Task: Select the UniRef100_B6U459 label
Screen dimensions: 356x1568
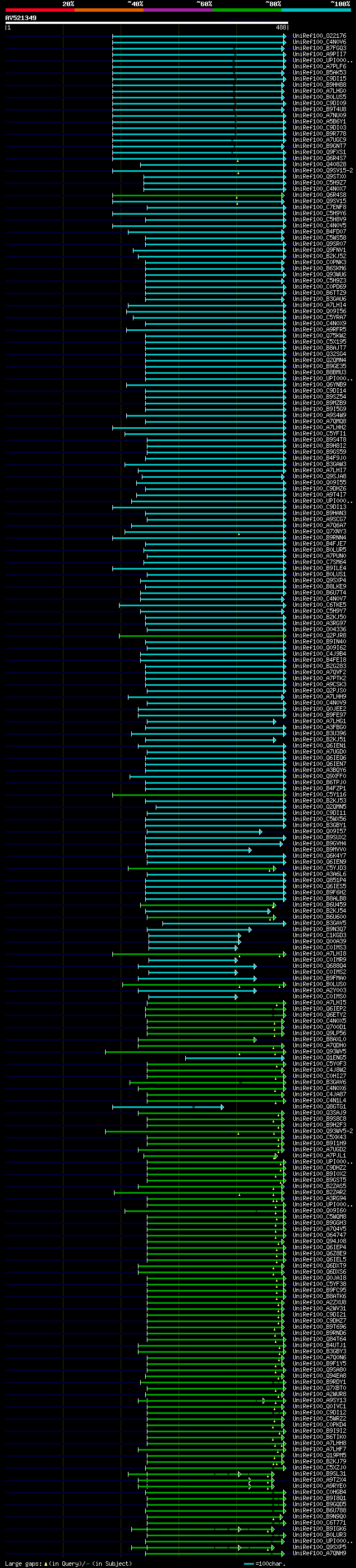Action: tap(319, 904)
